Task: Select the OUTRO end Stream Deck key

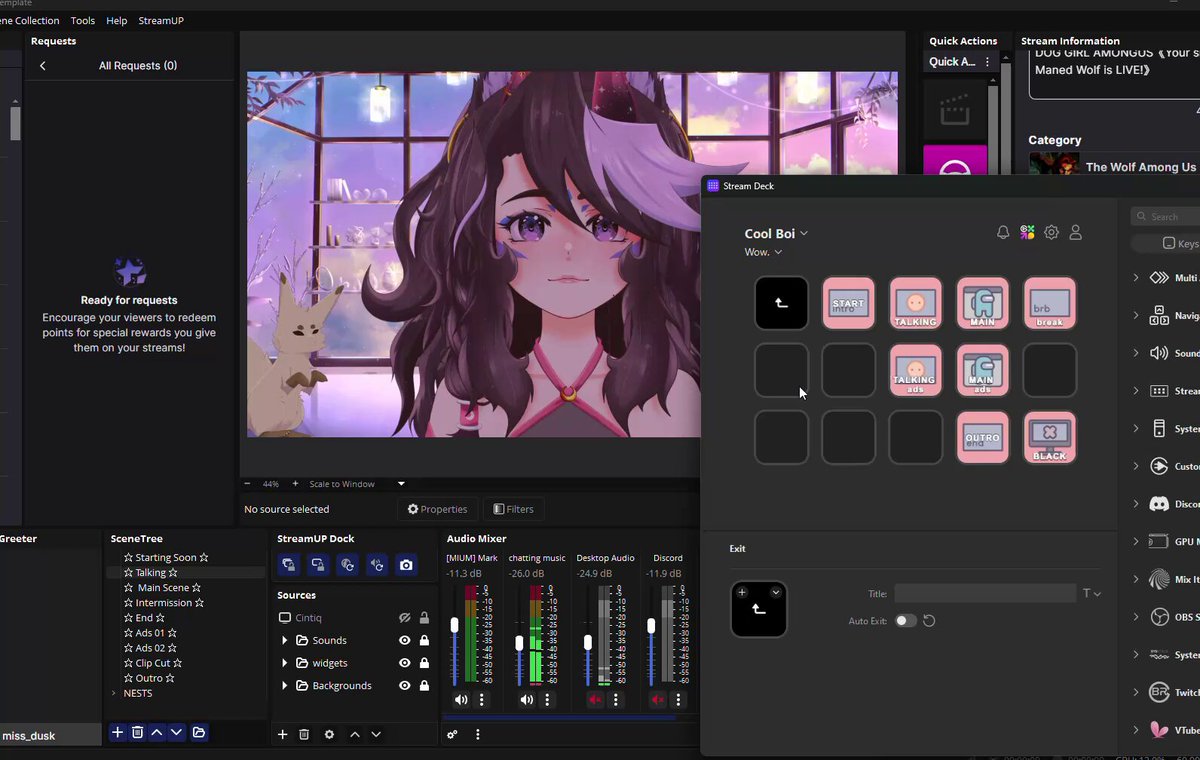Action: point(983,437)
